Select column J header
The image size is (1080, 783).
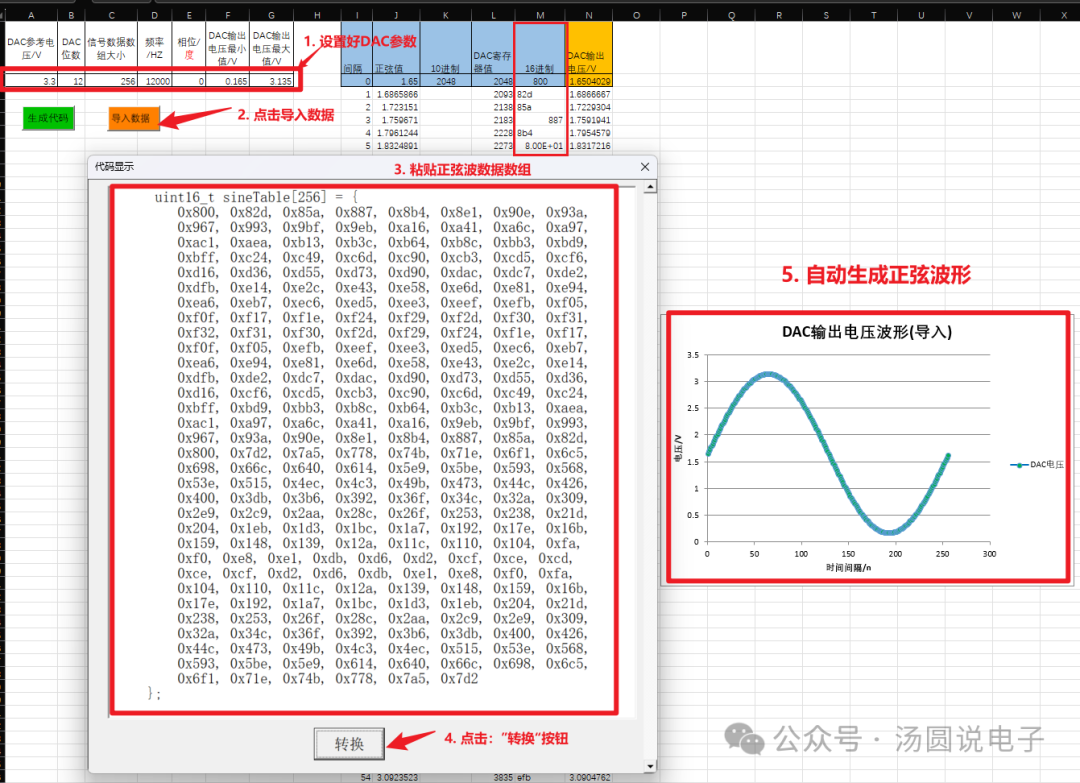tap(396, 15)
